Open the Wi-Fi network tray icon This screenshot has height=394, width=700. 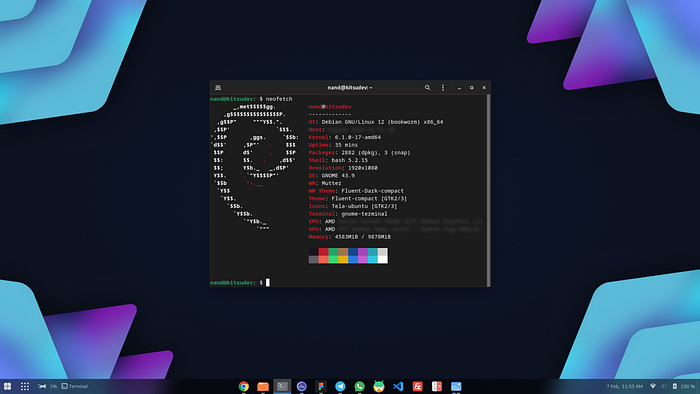pyautogui.click(x=653, y=386)
